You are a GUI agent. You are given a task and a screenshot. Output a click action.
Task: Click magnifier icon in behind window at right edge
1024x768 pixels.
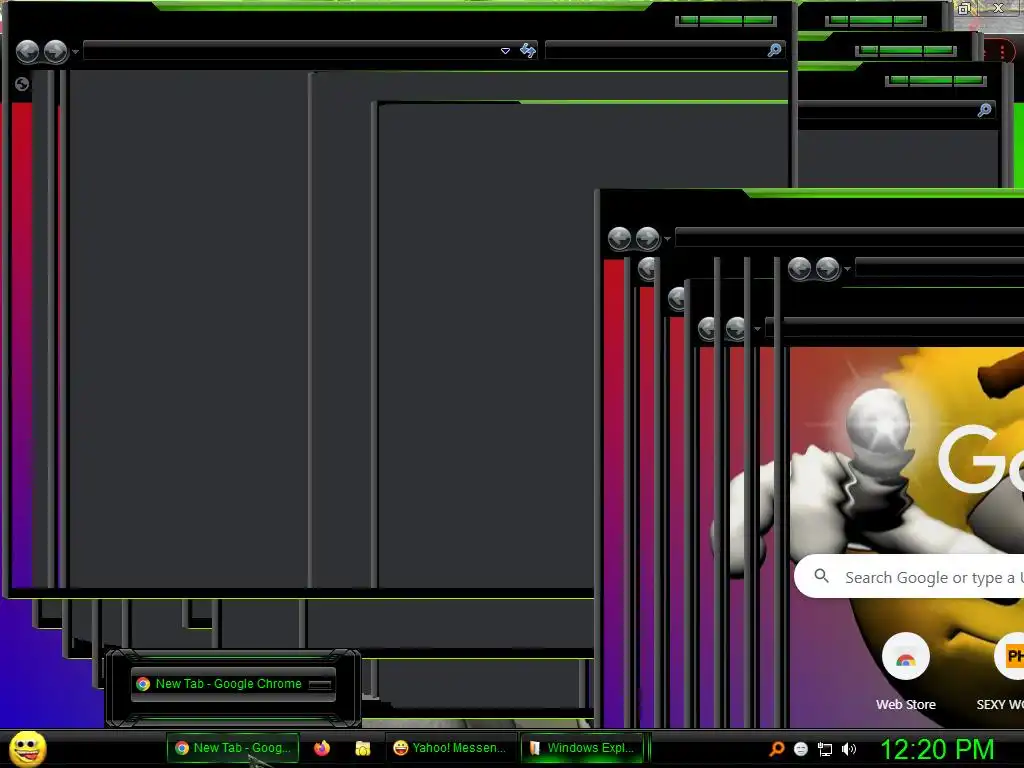click(985, 110)
